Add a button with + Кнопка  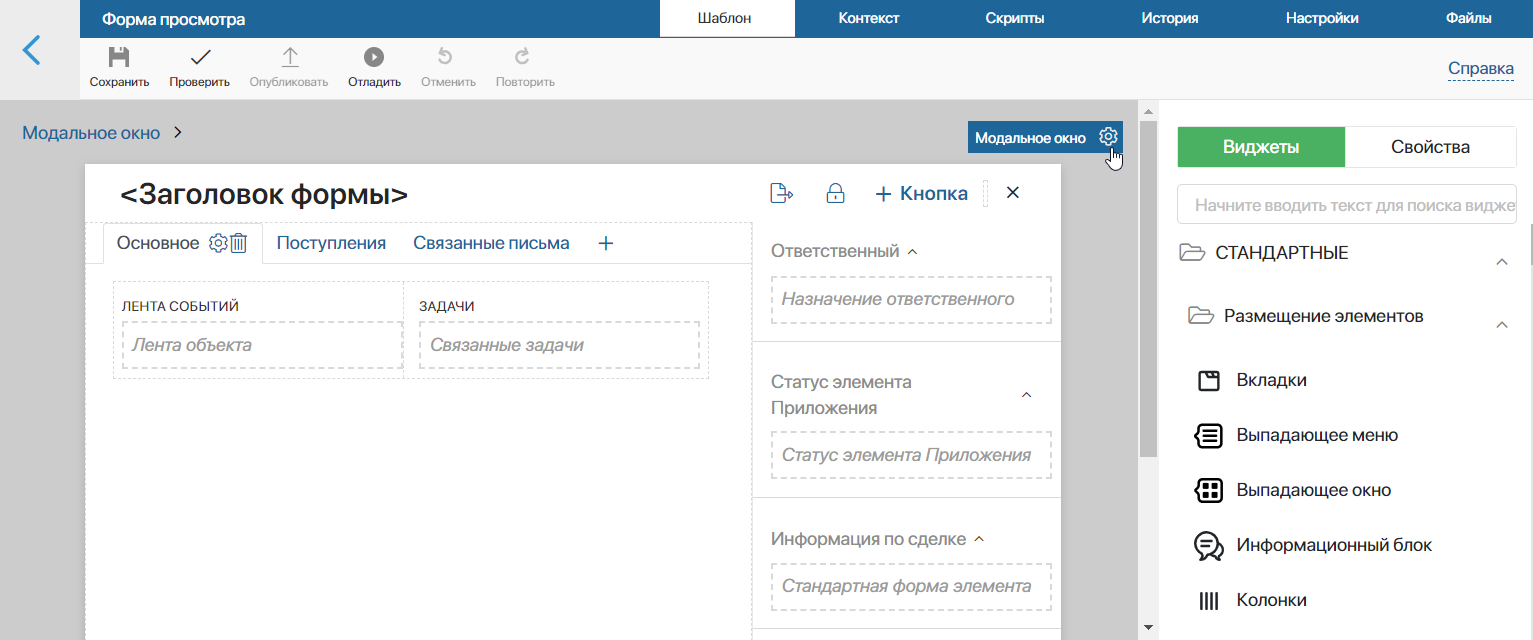pos(921,193)
